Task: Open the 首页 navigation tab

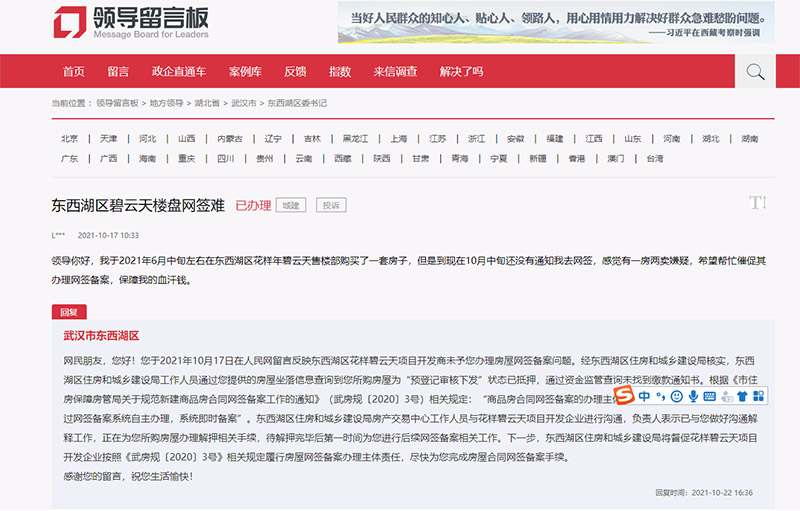Action: [x=73, y=72]
